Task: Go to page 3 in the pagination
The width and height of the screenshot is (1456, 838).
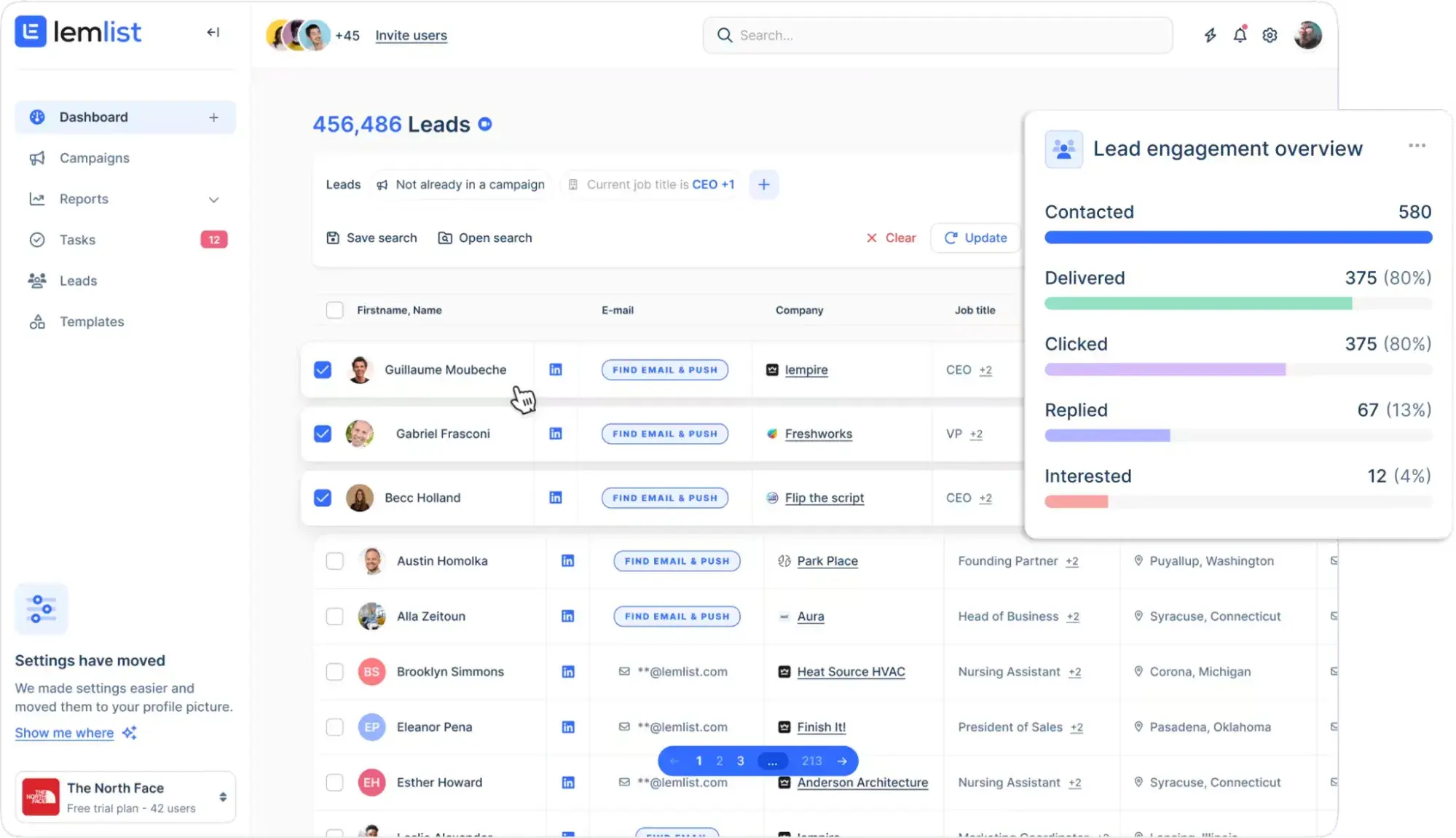Action: point(740,761)
